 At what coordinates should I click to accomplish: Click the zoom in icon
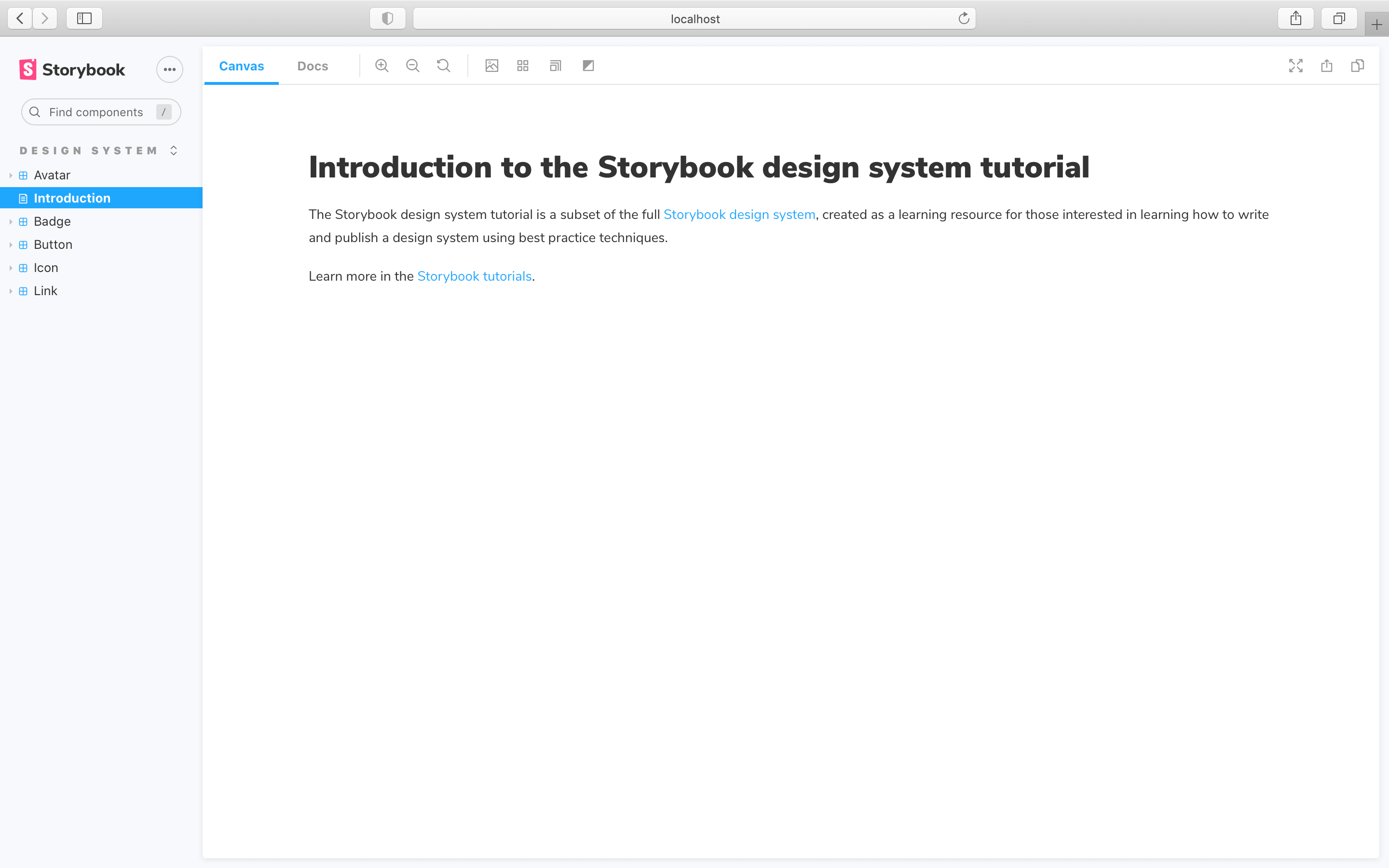click(x=382, y=65)
